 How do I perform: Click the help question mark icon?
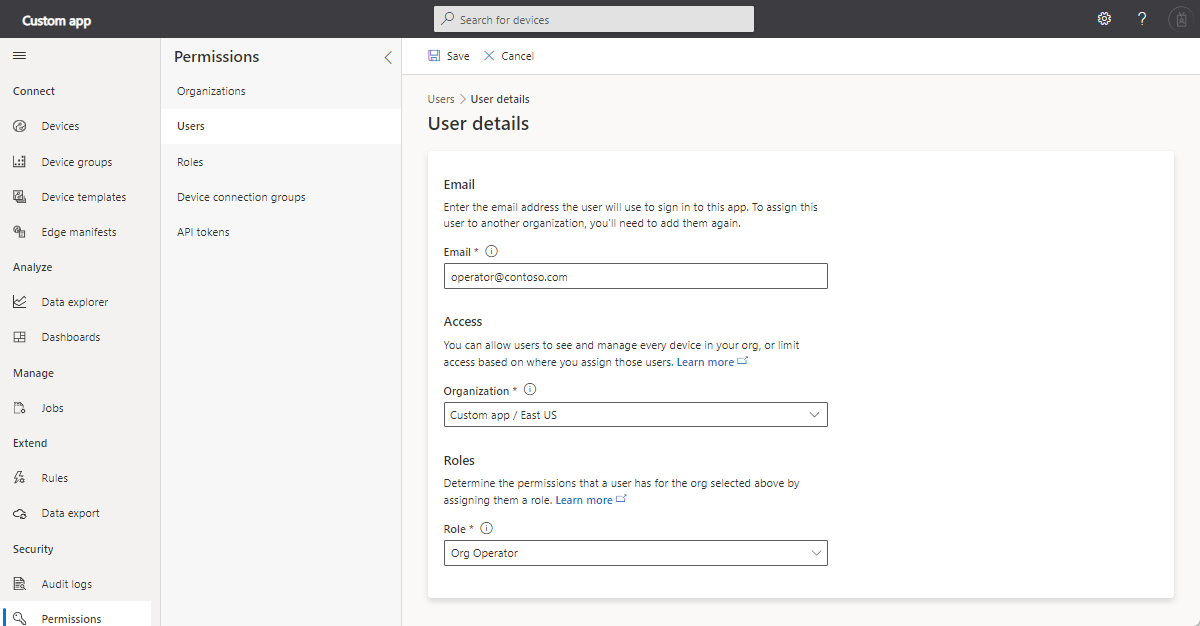[x=1142, y=19]
